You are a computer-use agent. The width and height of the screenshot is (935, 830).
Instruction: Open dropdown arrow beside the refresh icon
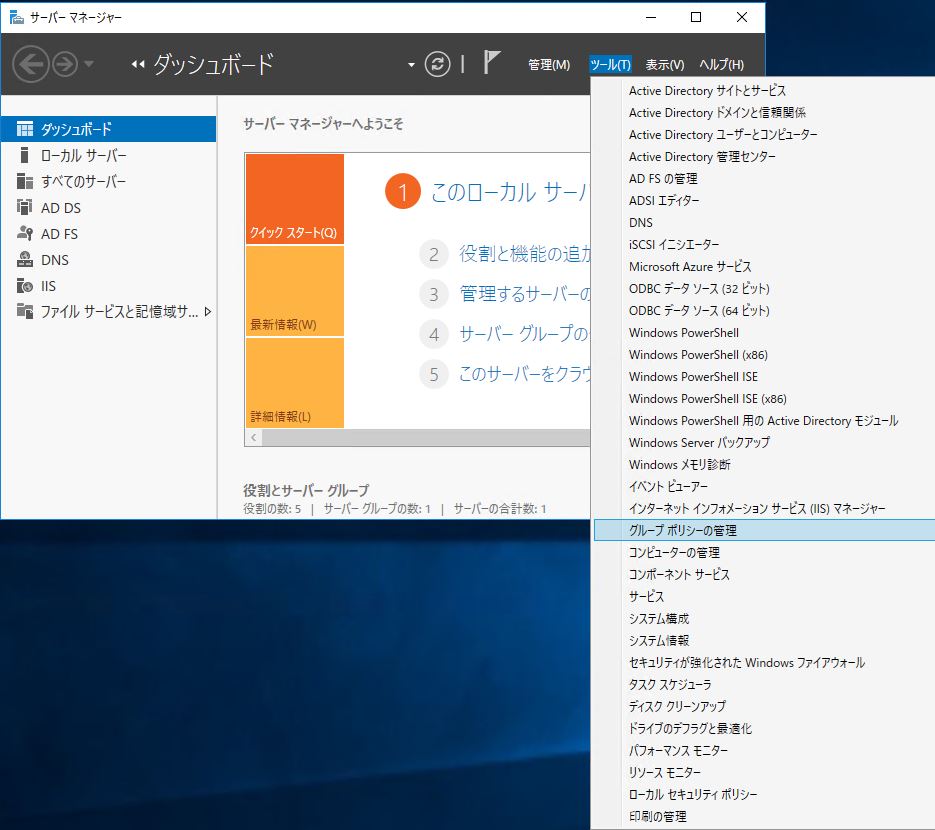click(411, 65)
